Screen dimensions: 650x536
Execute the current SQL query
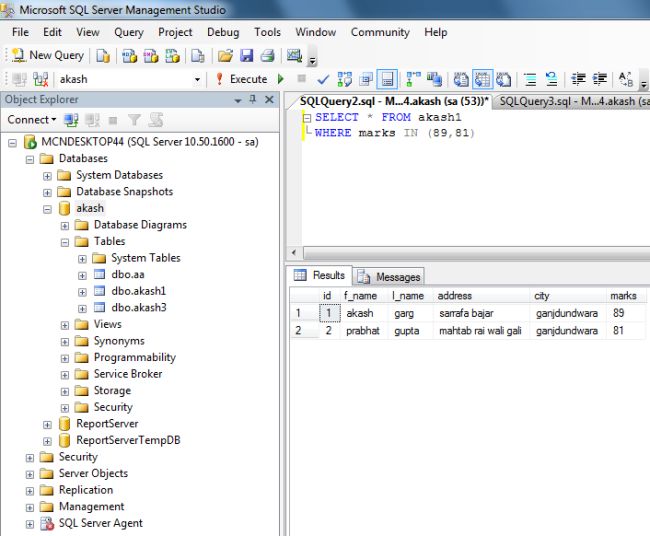click(241, 79)
